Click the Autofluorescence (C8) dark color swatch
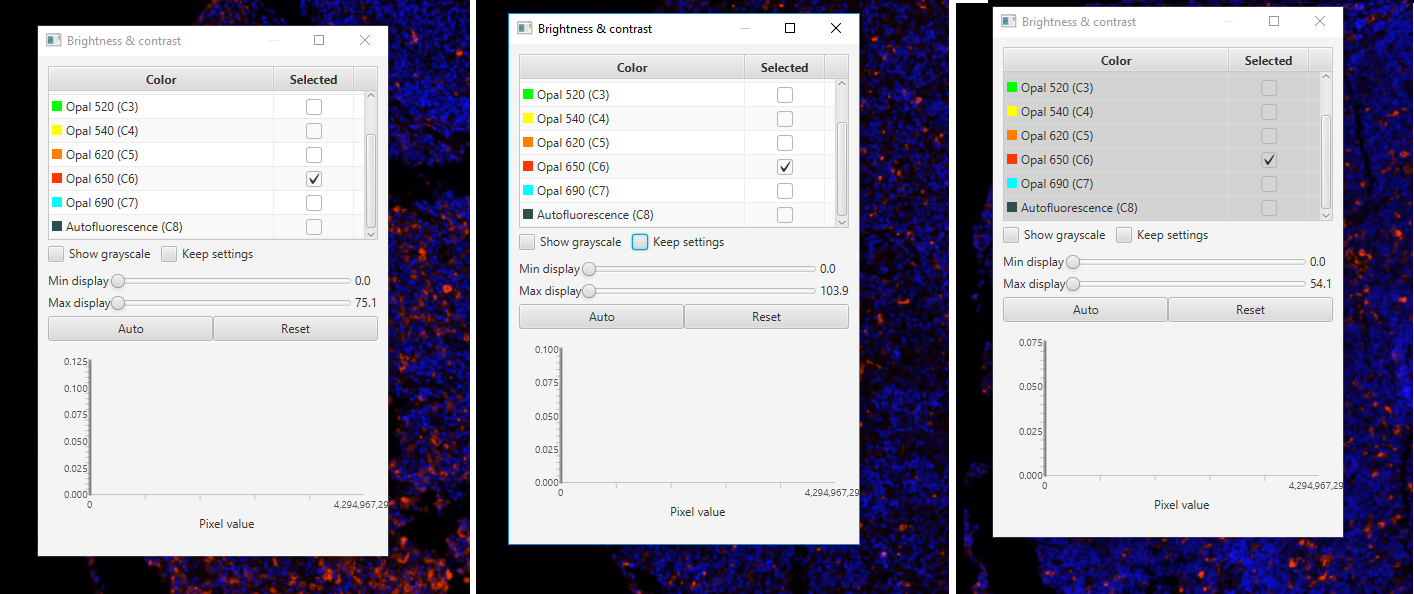 (56, 226)
